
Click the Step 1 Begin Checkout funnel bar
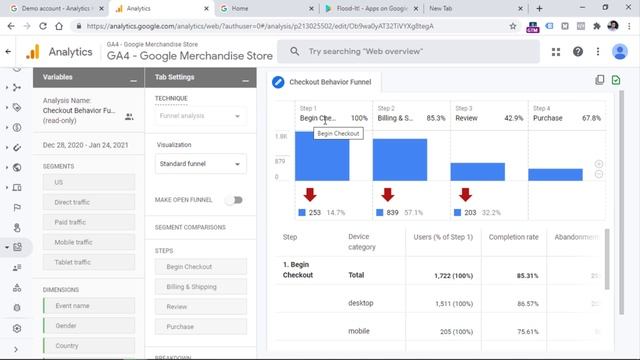[x=322, y=156]
